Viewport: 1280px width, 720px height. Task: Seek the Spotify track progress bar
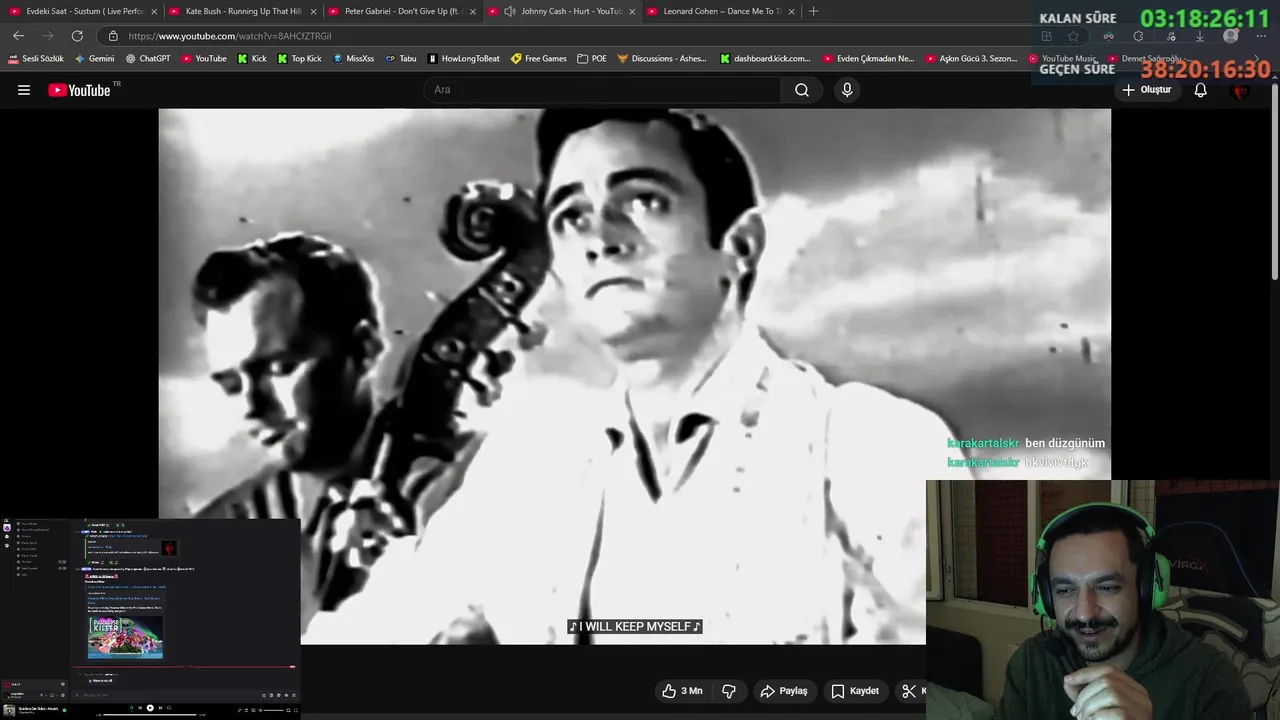(x=150, y=714)
